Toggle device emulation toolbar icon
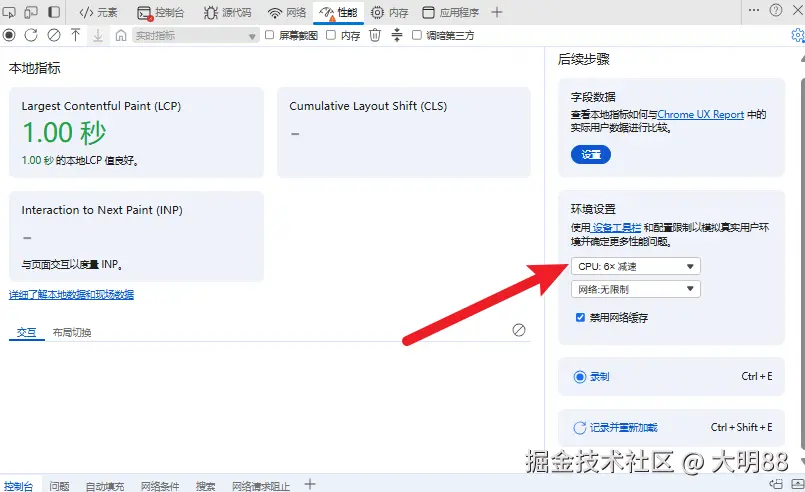The width and height of the screenshot is (805, 492). (x=31, y=11)
